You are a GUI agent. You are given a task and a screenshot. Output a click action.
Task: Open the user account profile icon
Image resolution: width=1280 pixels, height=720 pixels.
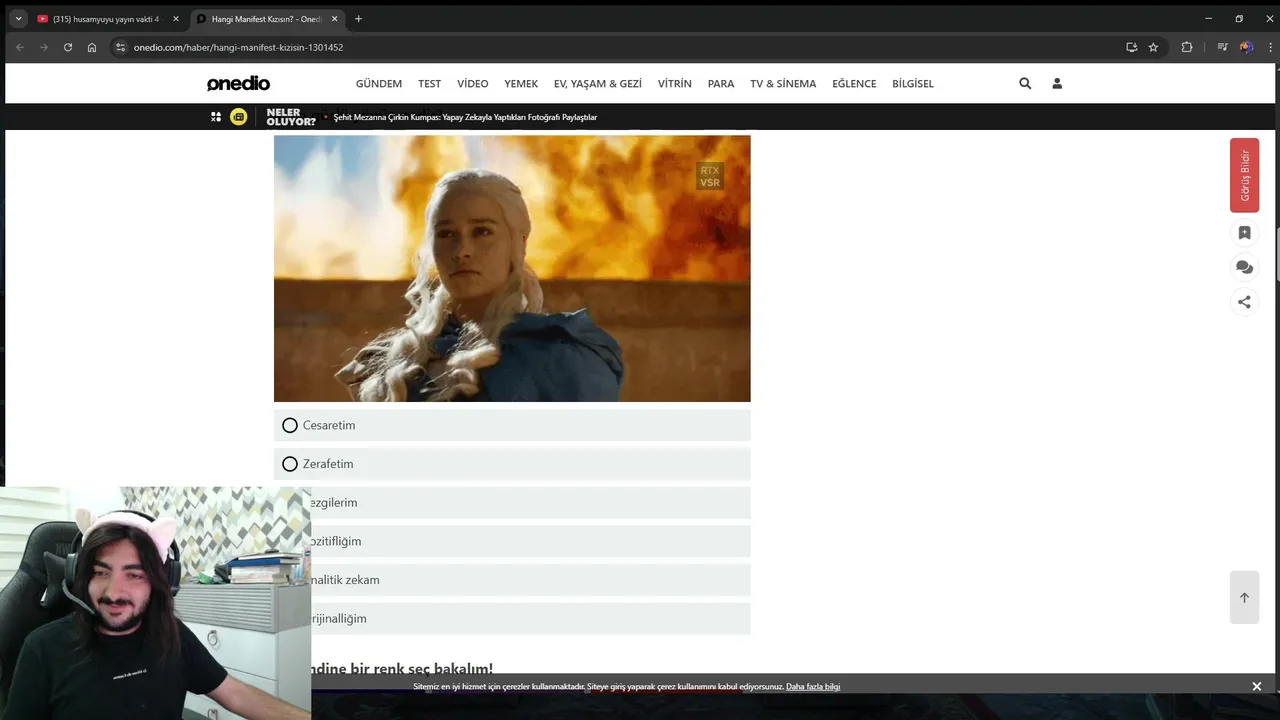tap(1057, 84)
